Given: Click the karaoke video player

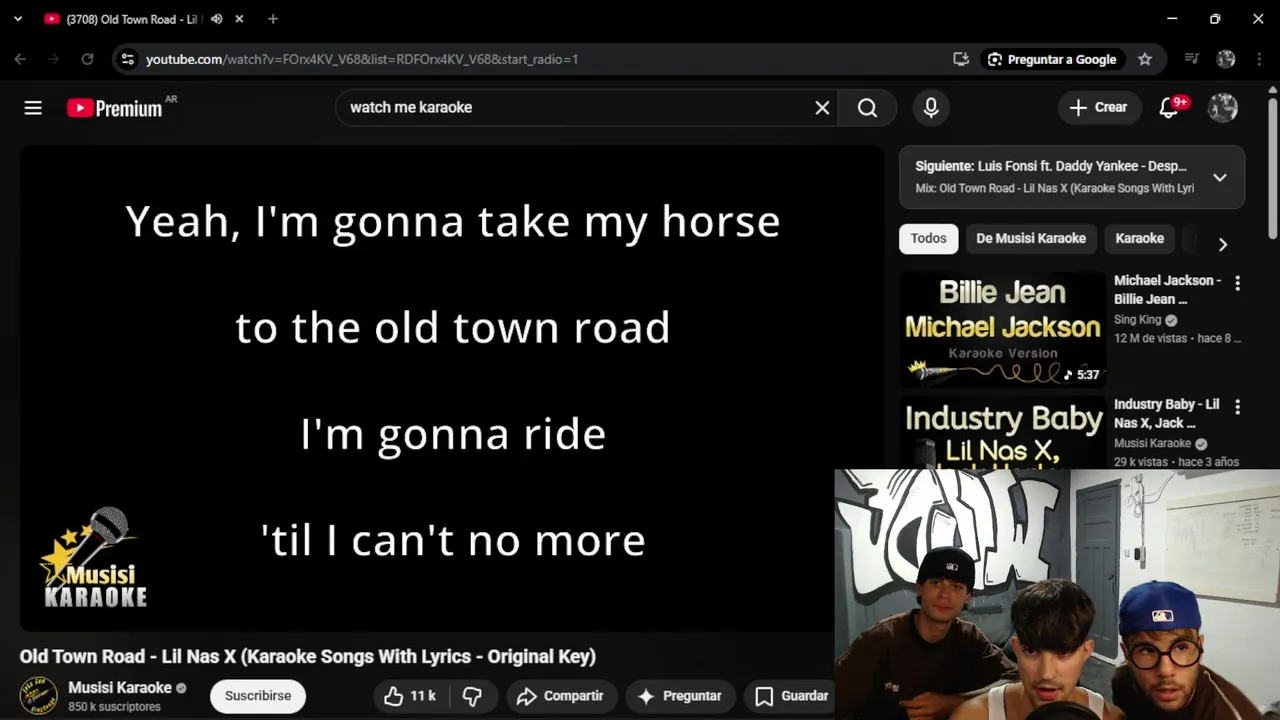Looking at the screenshot, I should click(452, 389).
